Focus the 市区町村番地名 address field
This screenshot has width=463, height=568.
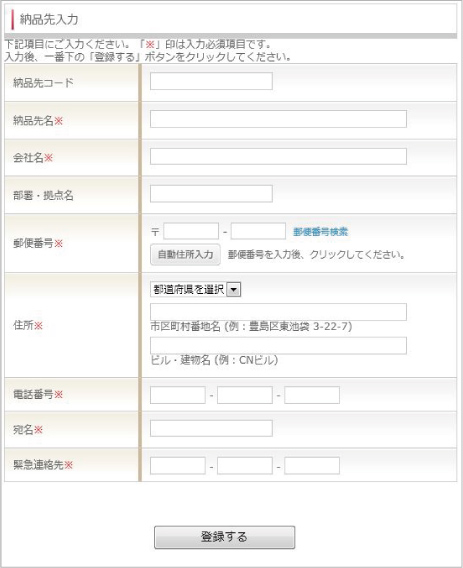click(x=278, y=312)
